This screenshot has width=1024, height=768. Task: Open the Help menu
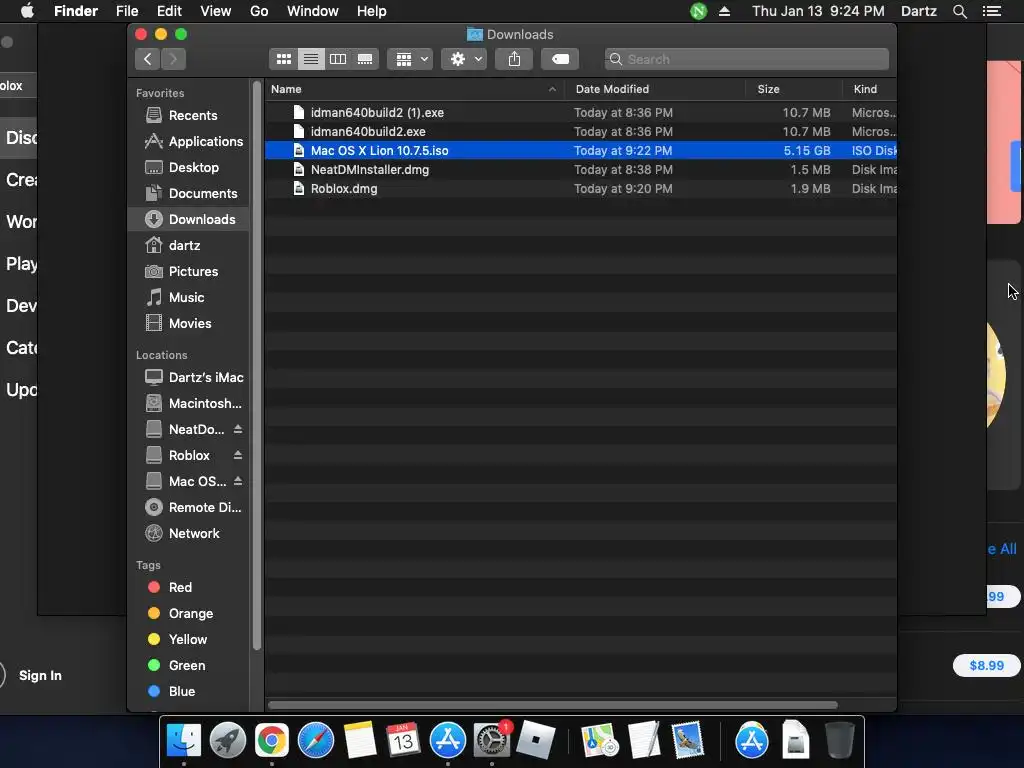pyautogui.click(x=372, y=11)
